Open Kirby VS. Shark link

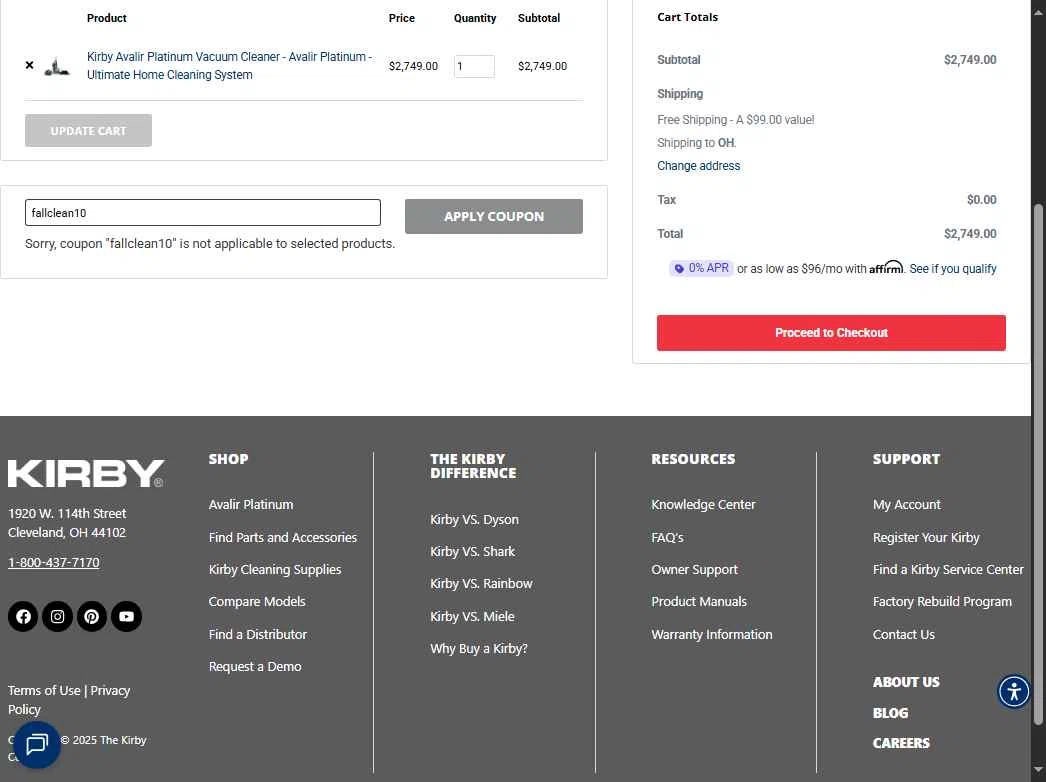[472, 551]
